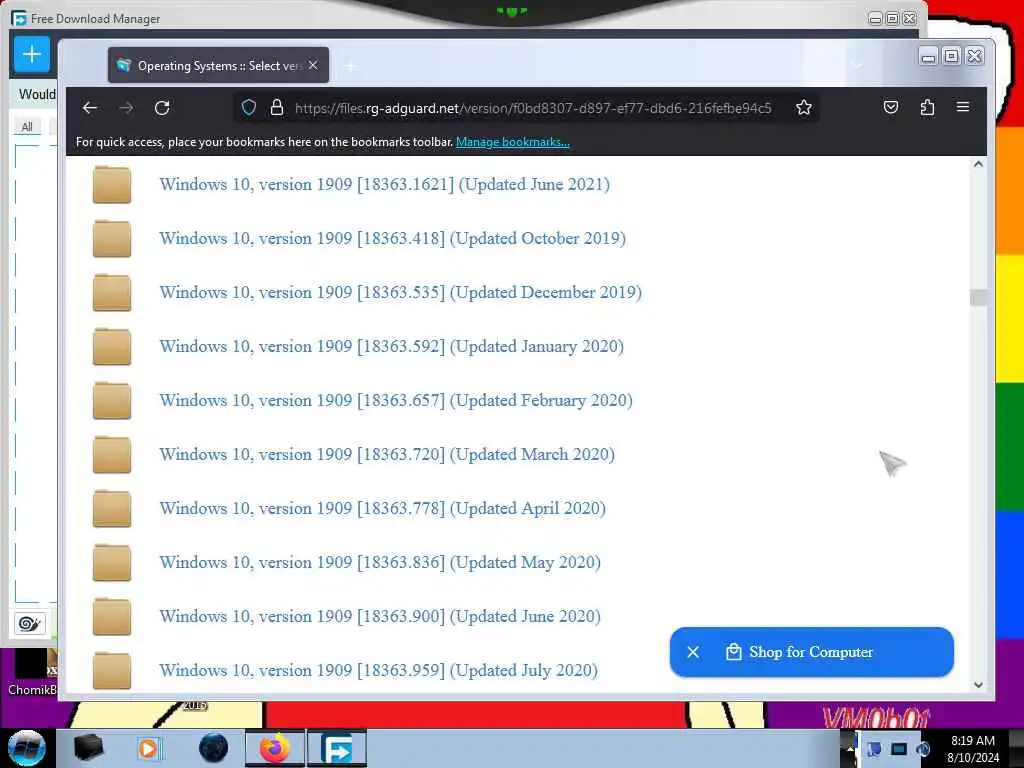
Task: Select the Operating Systems :: Select version tab
Action: 218,65
